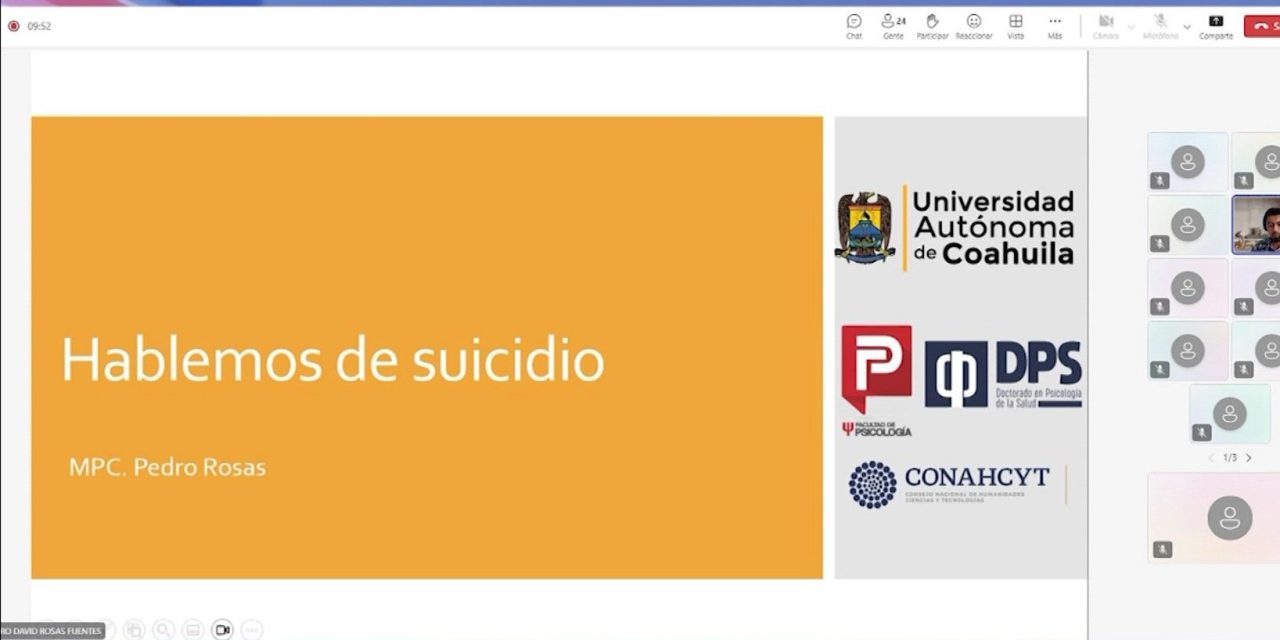Click the slide title Hablemos de suicidio

(x=333, y=359)
